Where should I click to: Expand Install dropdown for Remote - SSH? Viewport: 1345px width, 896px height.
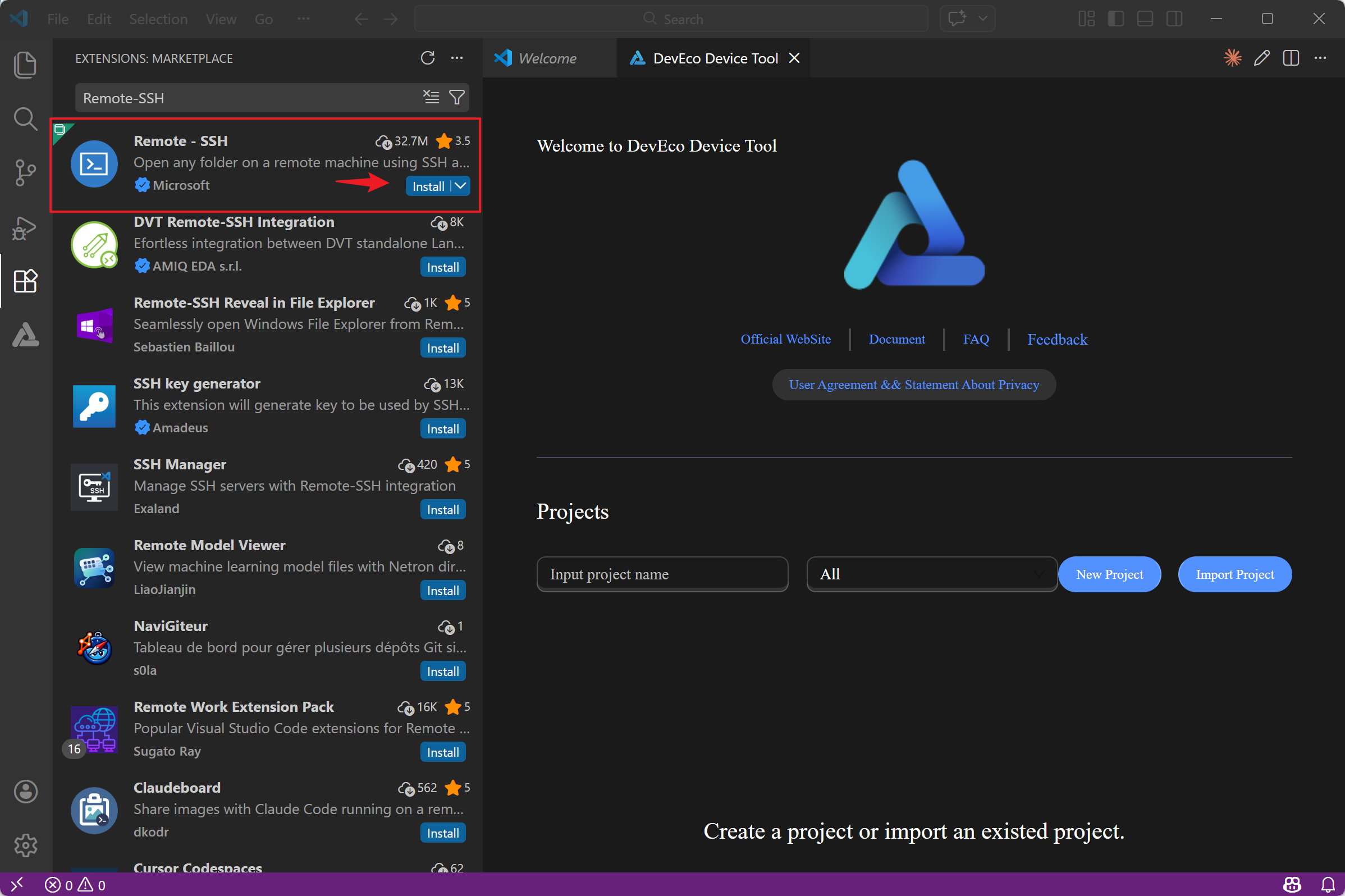click(x=460, y=186)
